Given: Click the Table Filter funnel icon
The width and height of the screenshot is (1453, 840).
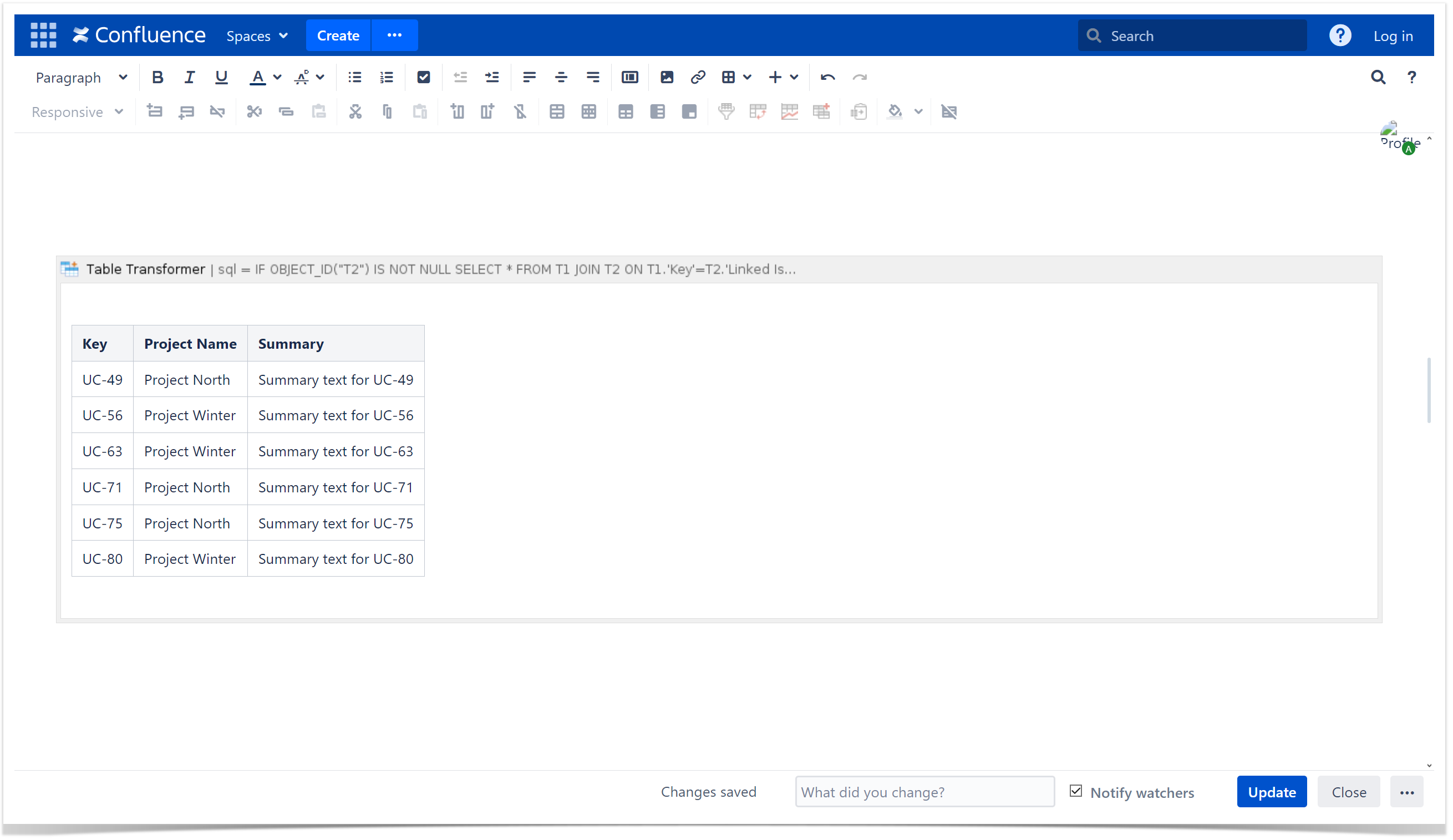Looking at the screenshot, I should pos(726,111).
